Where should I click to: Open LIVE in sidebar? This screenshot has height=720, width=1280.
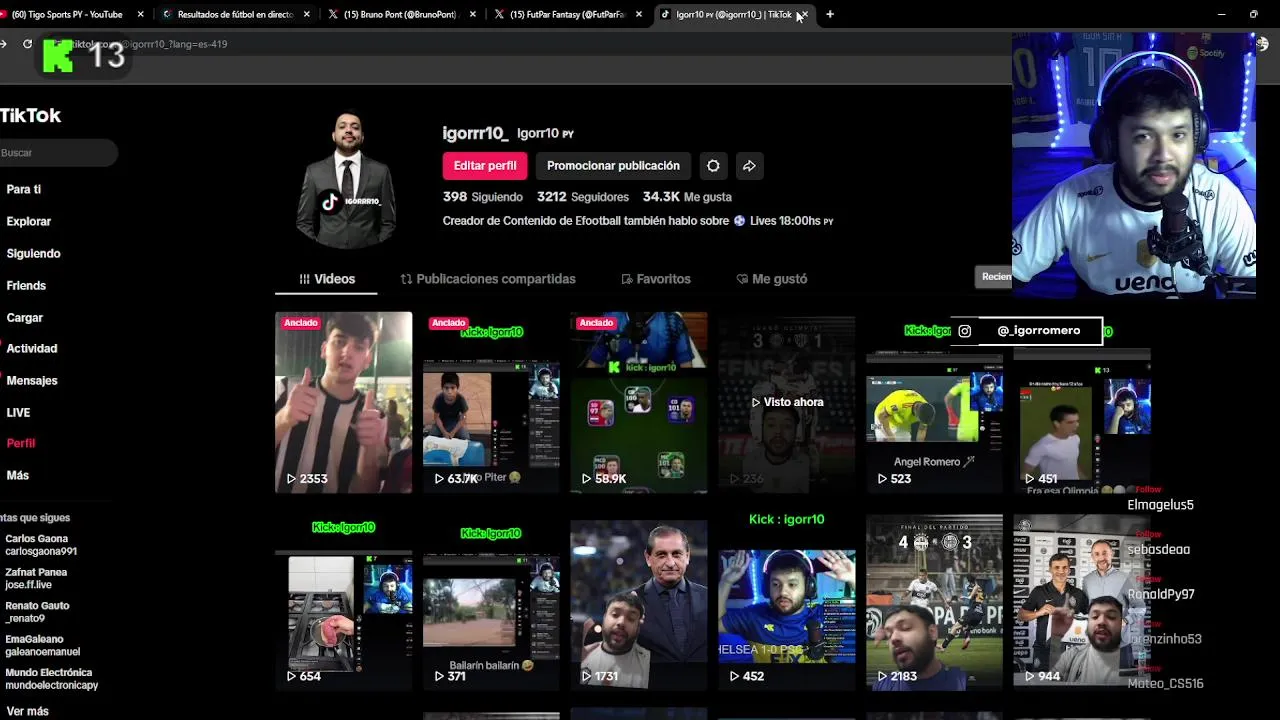tap(18, 412)
